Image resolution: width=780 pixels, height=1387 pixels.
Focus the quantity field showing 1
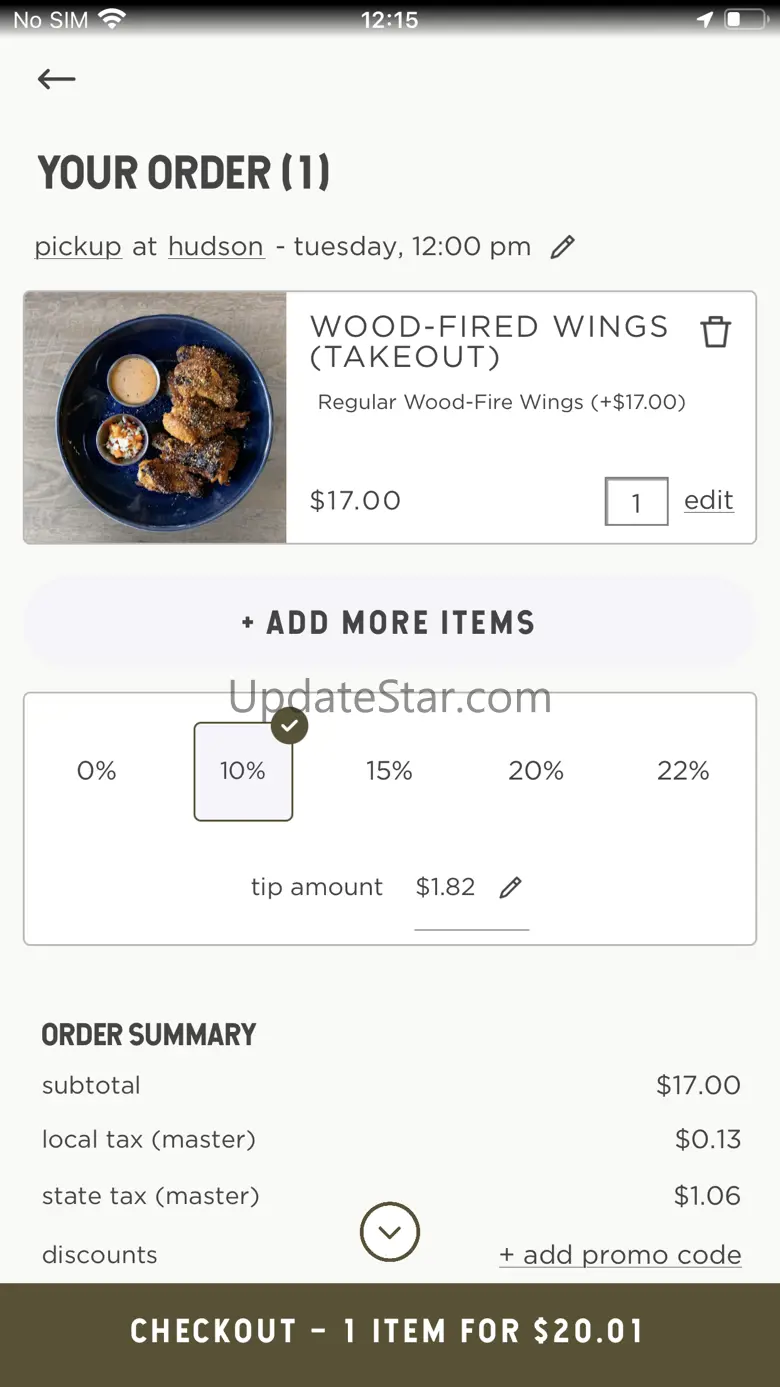(636, 501)
